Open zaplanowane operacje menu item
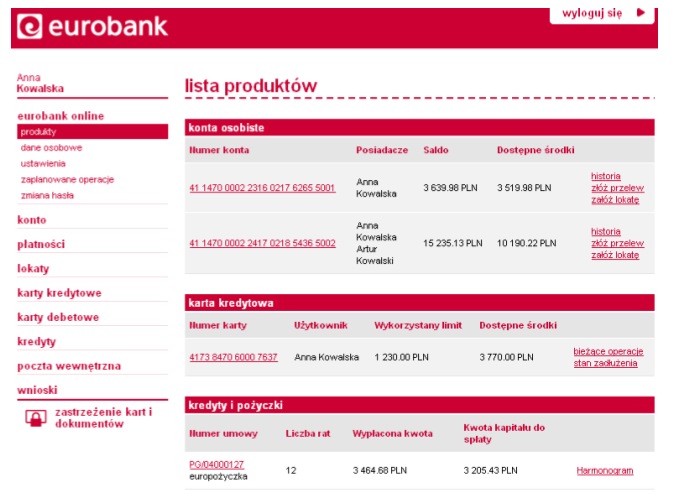The image size is (678, 502). click(x=67, y=179)
